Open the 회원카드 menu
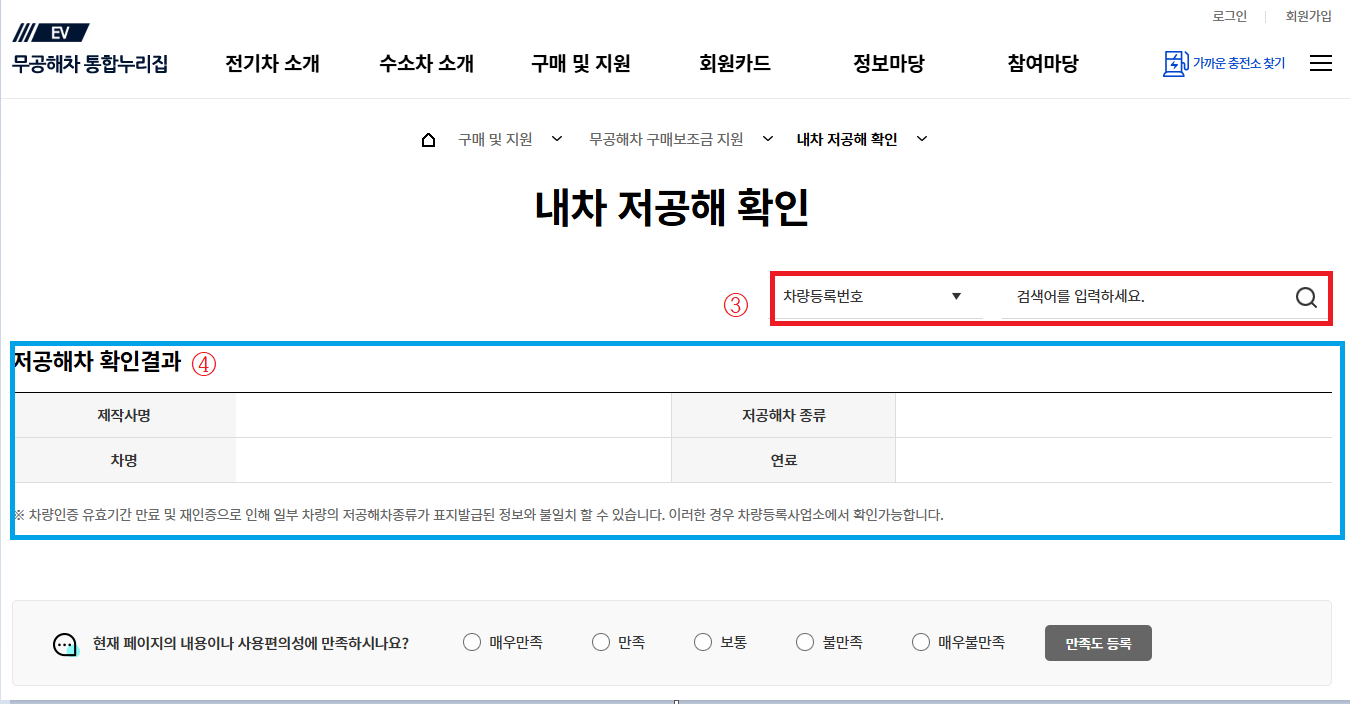The width and height of the screenshot is (1350, 704). click(x=734, y=62)
